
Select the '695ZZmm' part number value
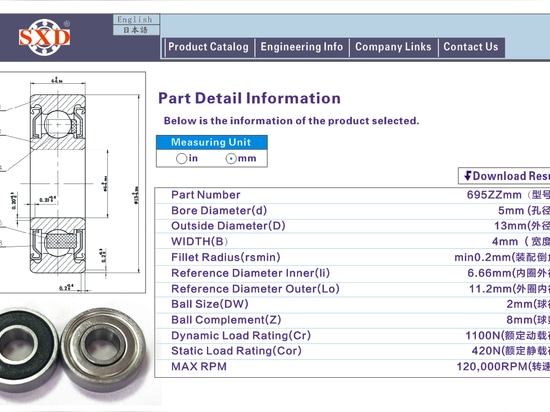point(494,195)
